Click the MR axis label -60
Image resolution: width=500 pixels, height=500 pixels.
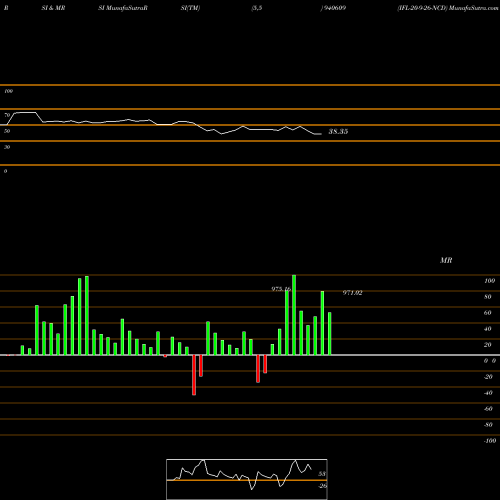[488, 409]
